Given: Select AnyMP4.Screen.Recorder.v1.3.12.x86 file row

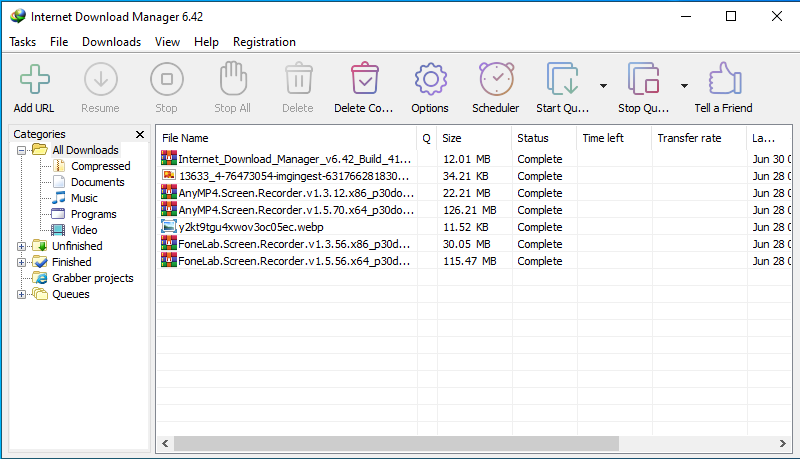Looking at the screenshot, I should coord(474,193).
